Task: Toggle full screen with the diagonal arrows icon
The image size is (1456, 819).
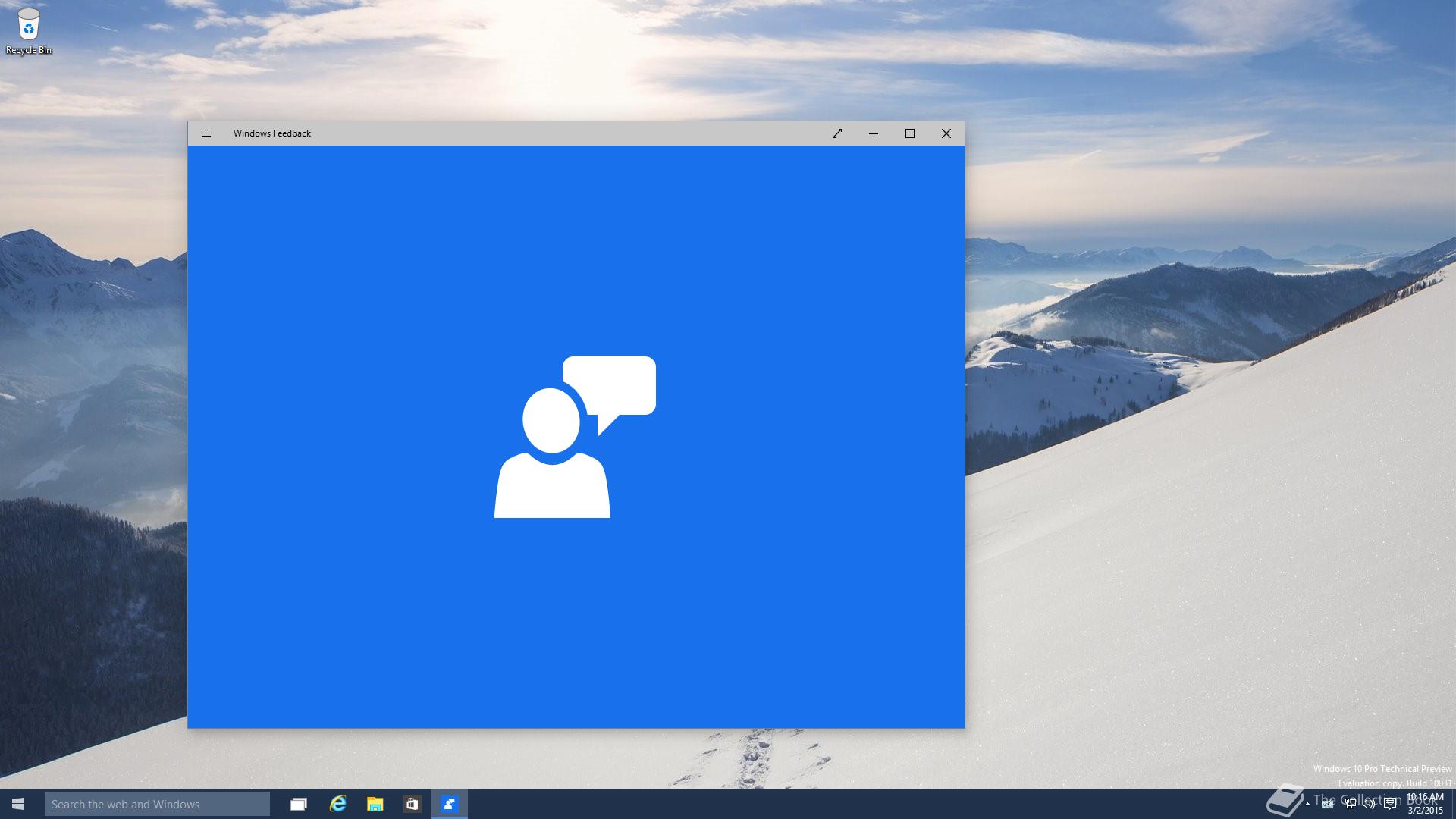Action: click(837, 133)
